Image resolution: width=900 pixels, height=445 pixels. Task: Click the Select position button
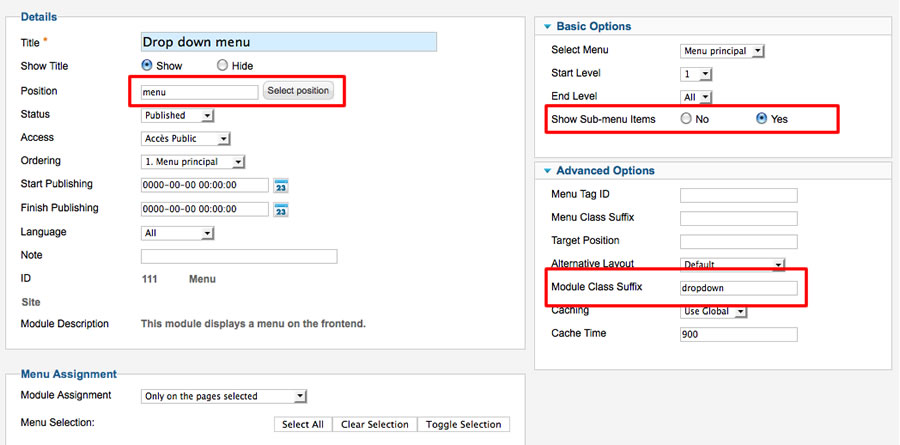tap(298, 91)
